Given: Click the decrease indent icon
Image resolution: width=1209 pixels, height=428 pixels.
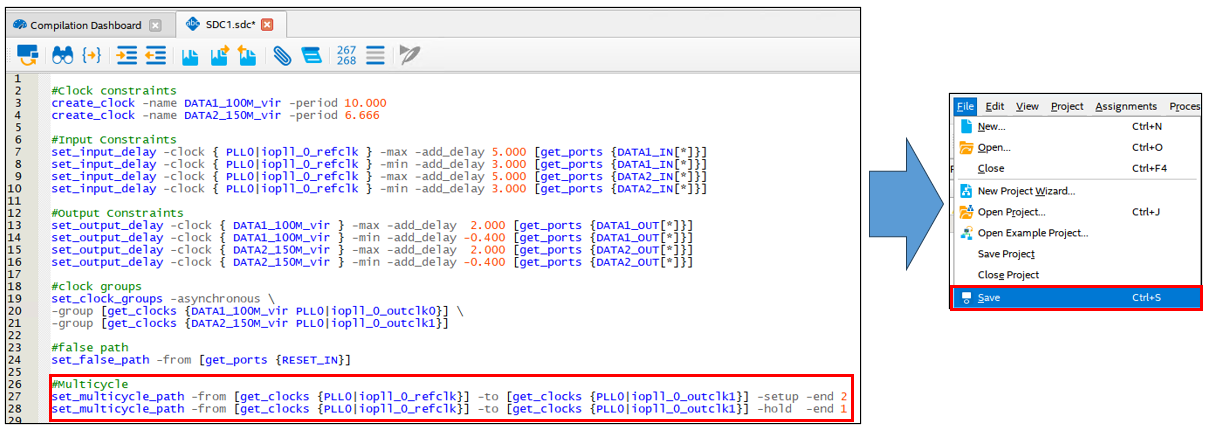Looking at the screenshot, I should point(155,55).
